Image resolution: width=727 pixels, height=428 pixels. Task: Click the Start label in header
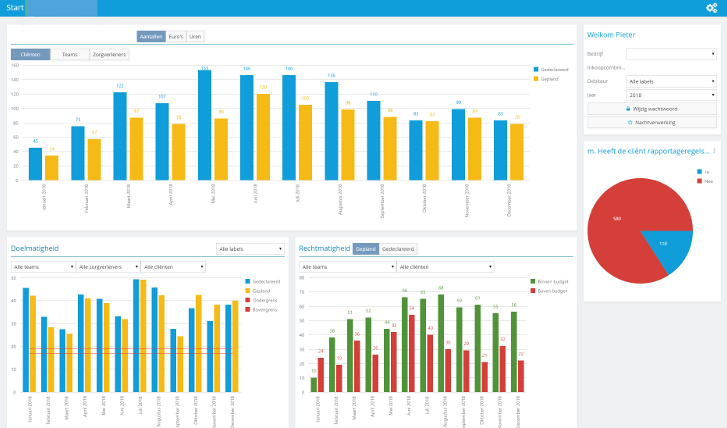[x=15, y=7]
